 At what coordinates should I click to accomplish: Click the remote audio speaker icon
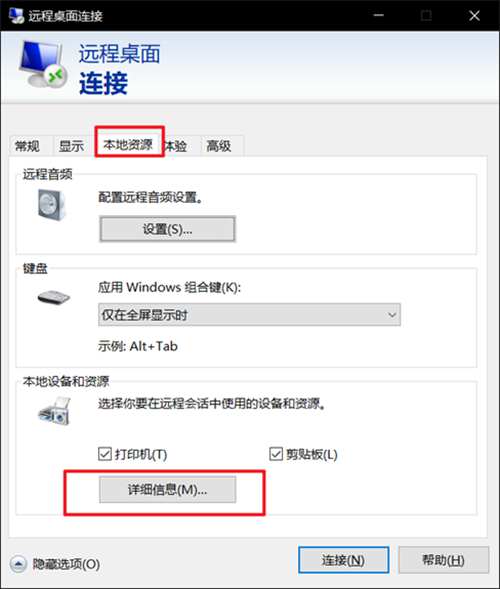click(x=52, y=205)
